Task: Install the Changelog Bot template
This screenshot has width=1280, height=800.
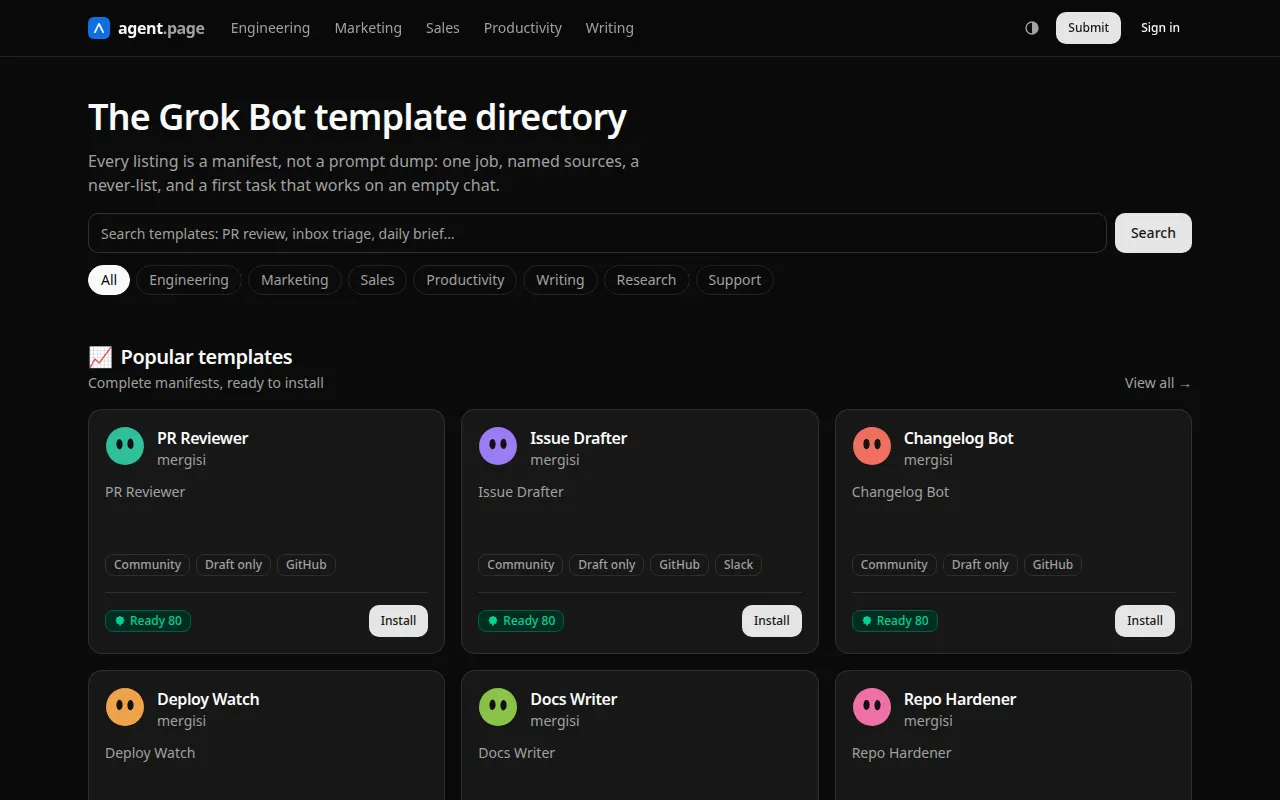Action: tap(1145, 621)
